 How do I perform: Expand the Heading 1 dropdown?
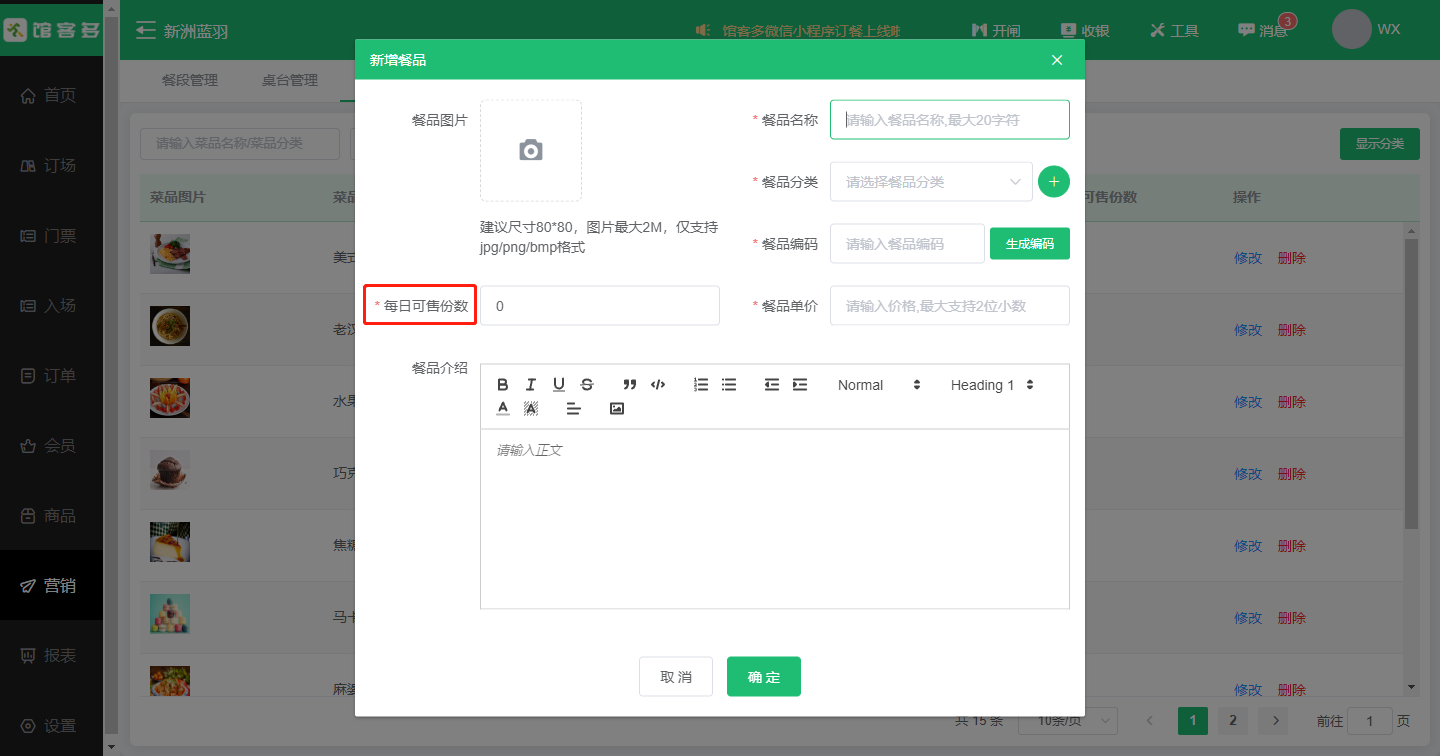[991, 385]
